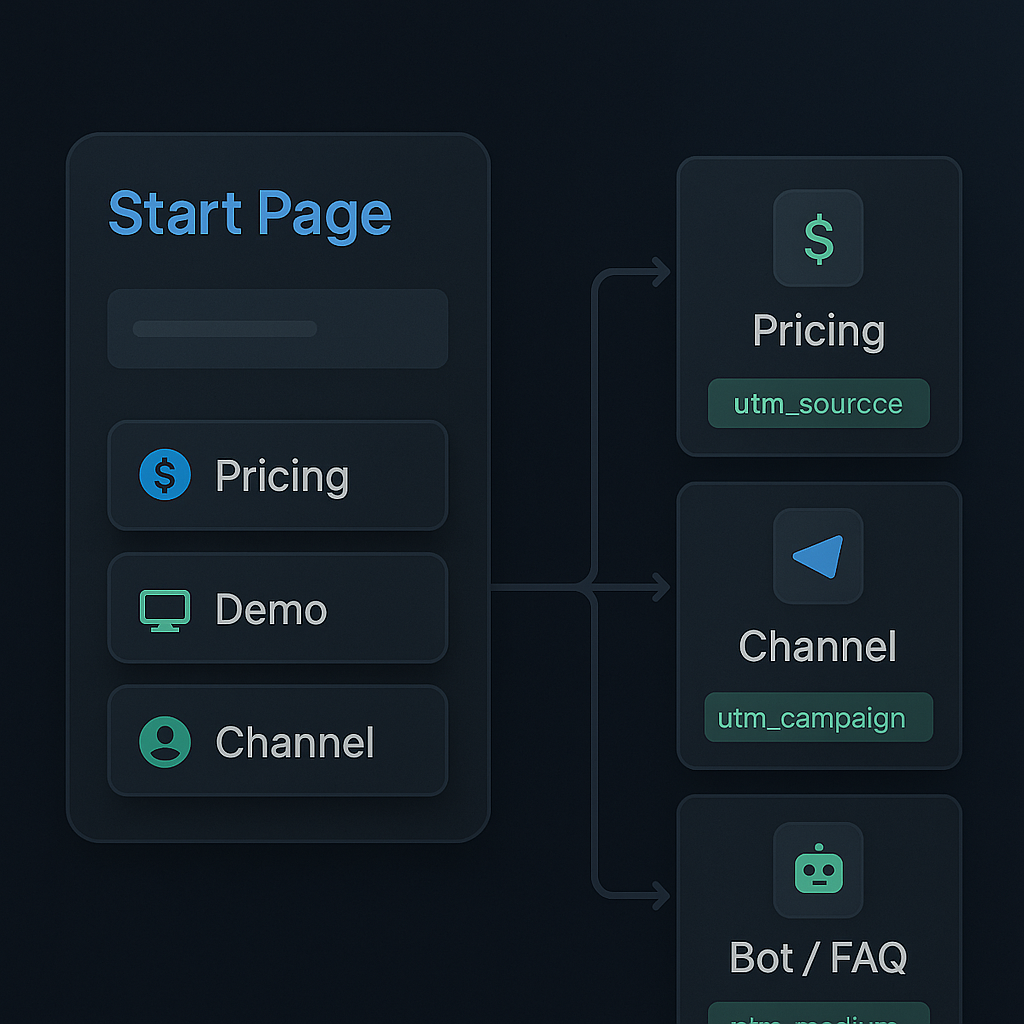Click the arrowhead pointing to Bot / FAQ card
Screen dimensions: 1024x1024
[x=660, y=894]
